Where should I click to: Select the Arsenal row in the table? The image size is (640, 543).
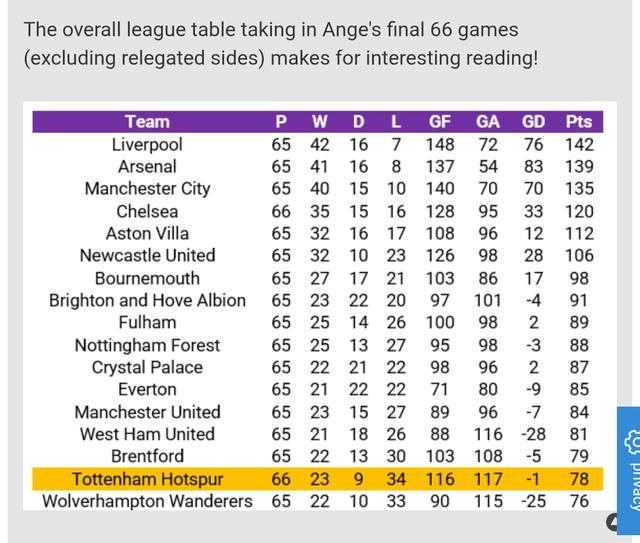click(x=147, y=167)
